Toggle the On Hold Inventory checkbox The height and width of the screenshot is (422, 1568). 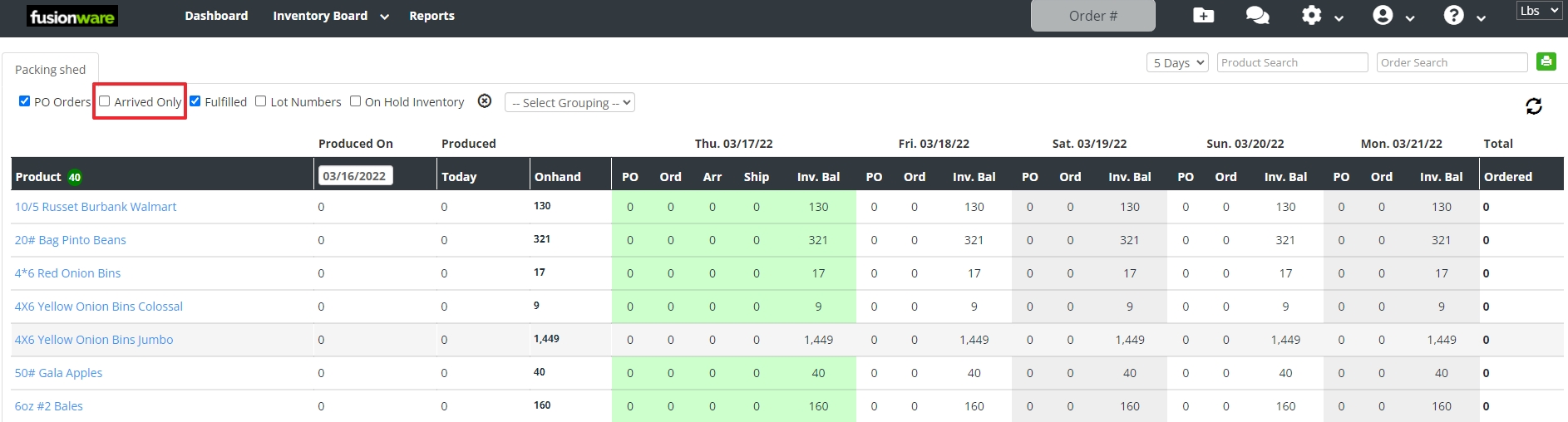coord(356,101)
